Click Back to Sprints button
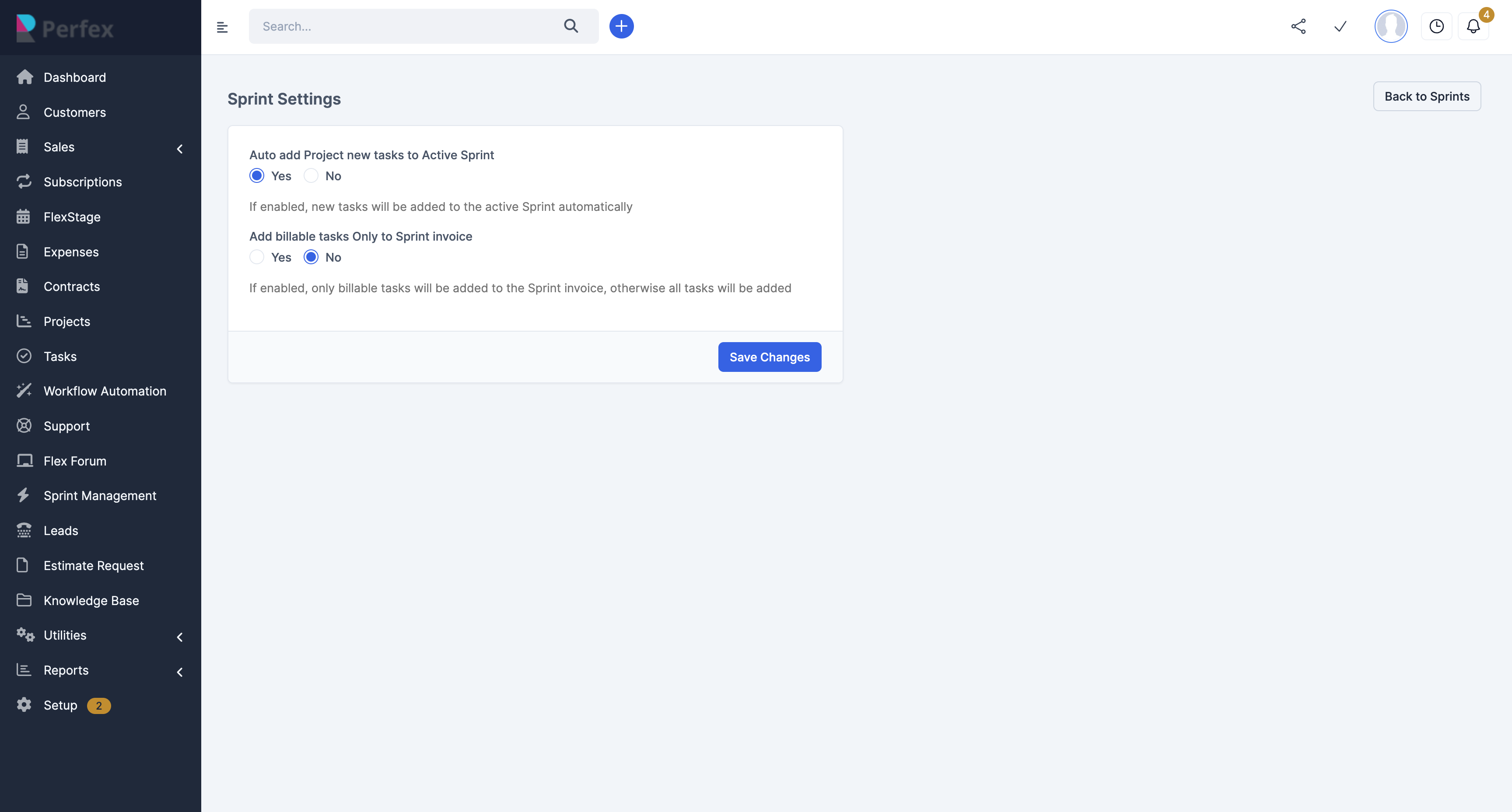This screenshot has width=1512, height=812. (x=1426, y=96)
